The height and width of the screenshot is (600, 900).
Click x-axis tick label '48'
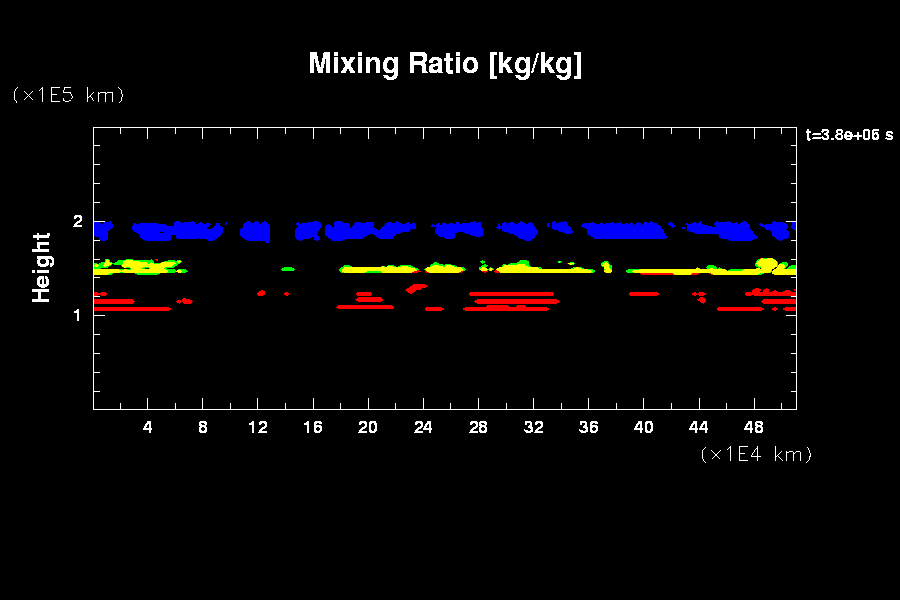click(753, 427)
